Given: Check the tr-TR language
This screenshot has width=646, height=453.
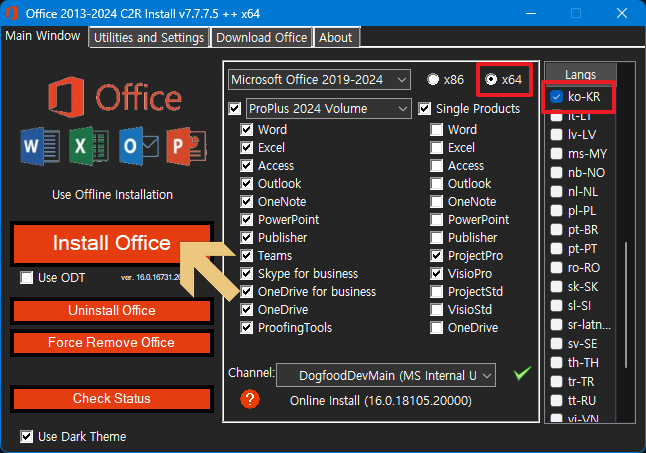Looking at the screenshot, I should pos(556,382).
